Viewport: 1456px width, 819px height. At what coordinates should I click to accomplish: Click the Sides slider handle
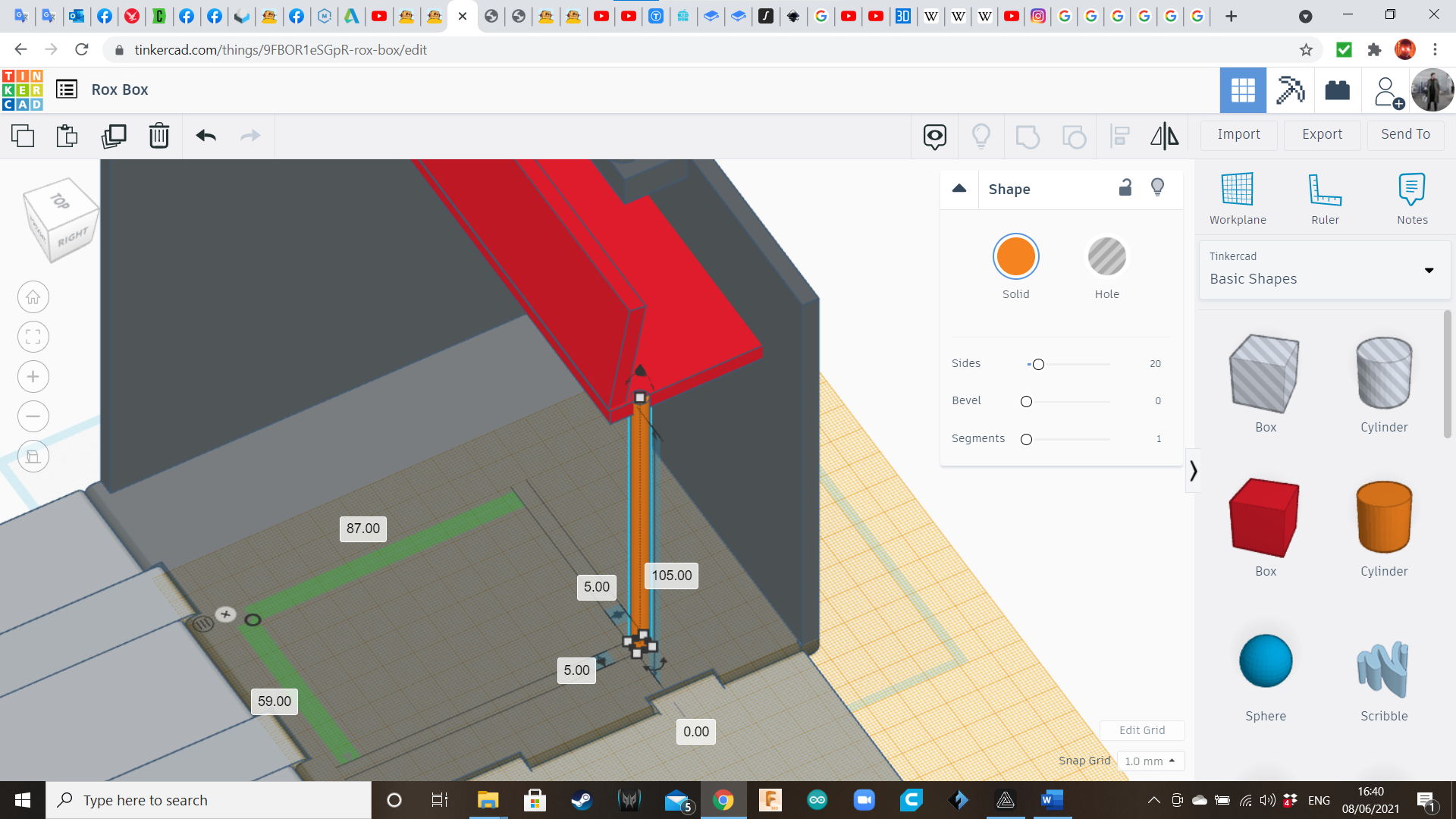pos(1038,365)
